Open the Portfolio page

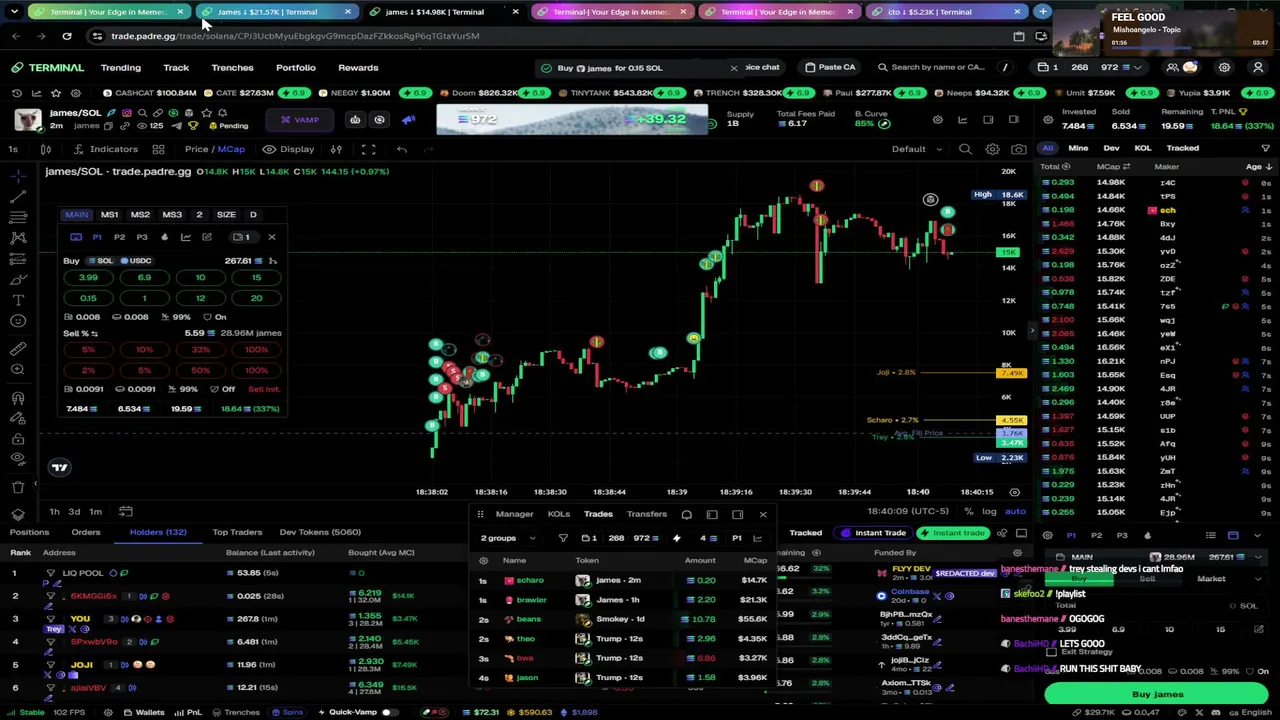295,68
